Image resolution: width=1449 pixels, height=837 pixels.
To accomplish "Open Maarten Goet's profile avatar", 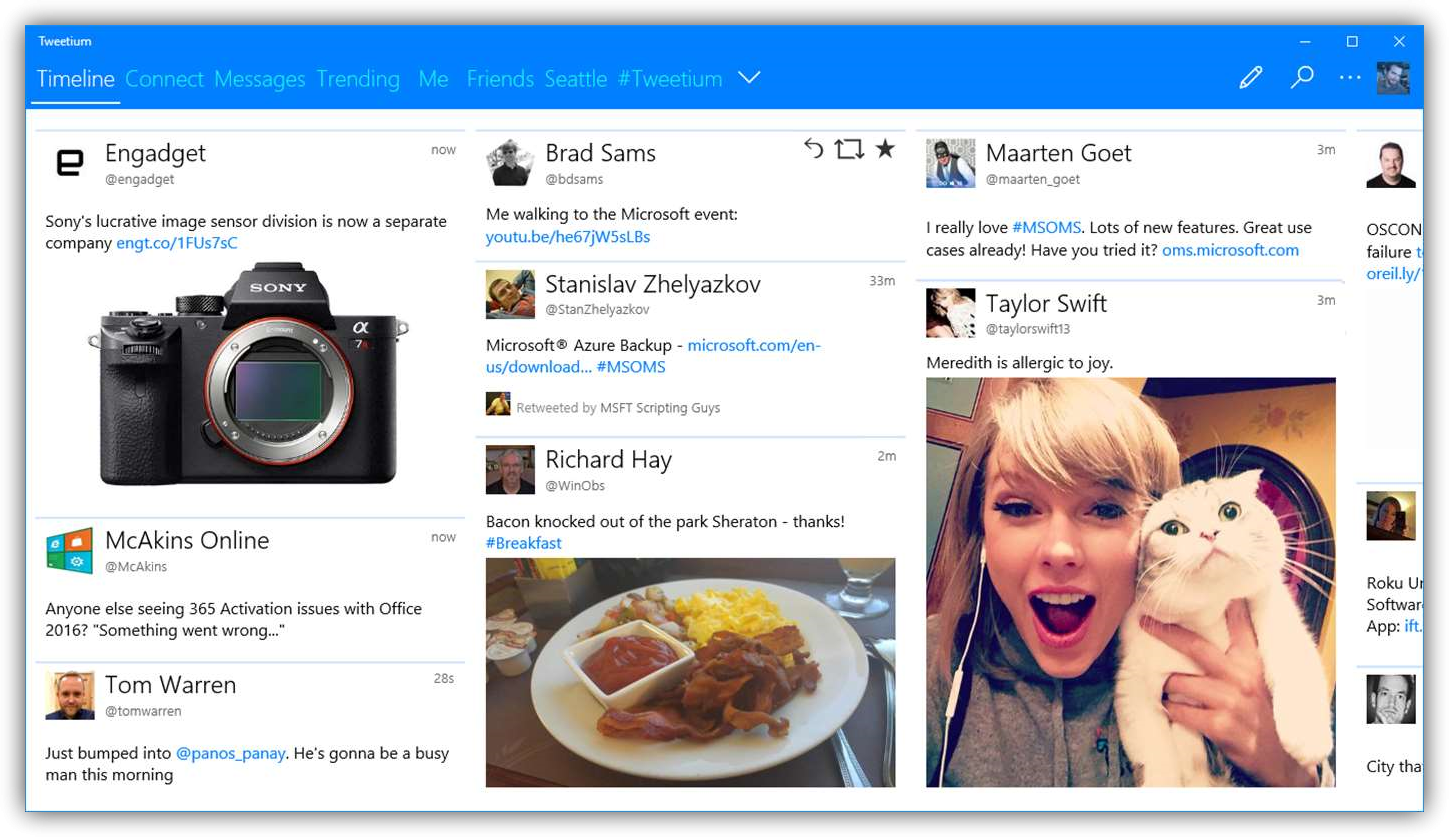I will click(950, 163).
